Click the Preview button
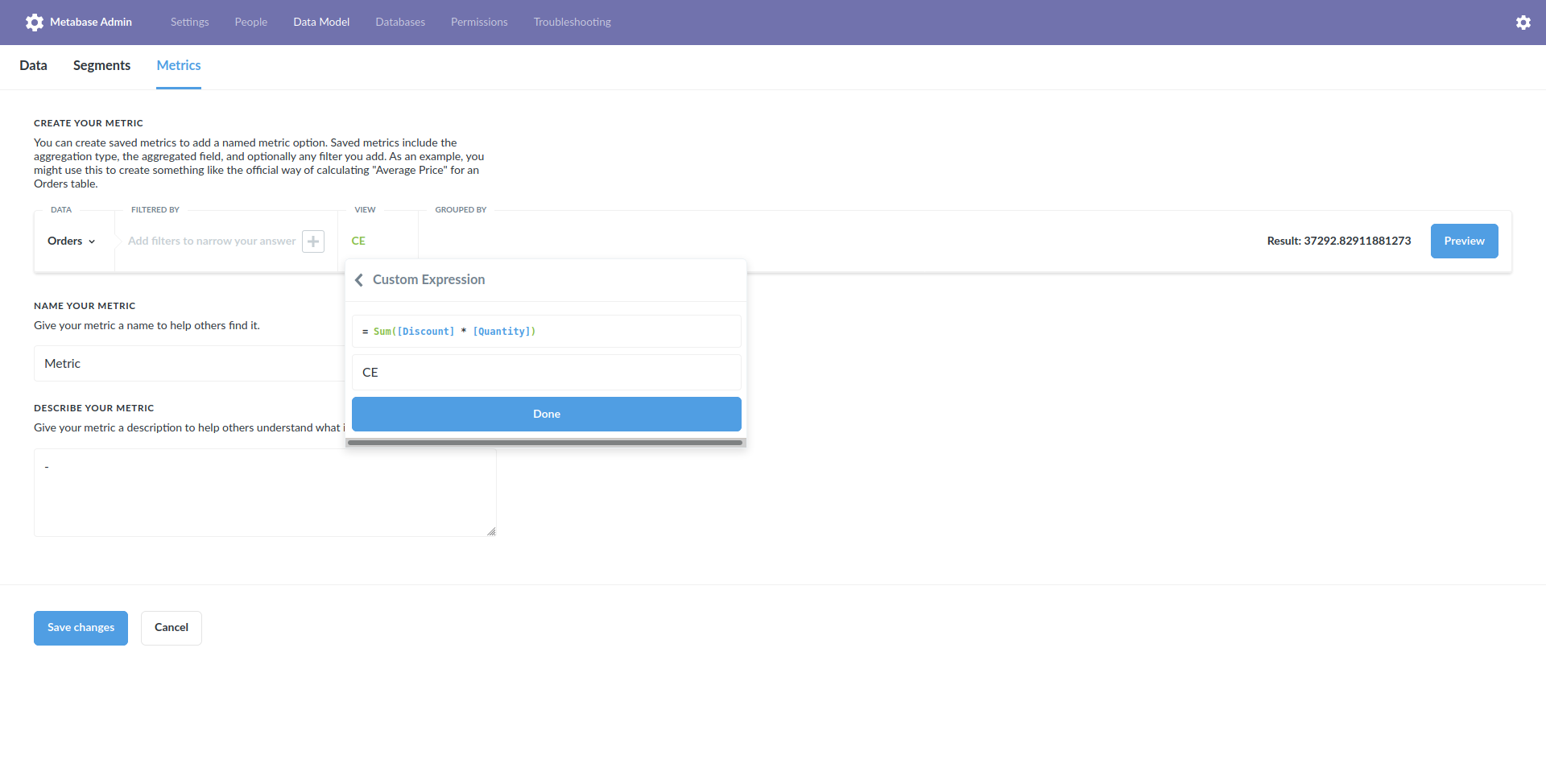 [x=1464, y=241]
